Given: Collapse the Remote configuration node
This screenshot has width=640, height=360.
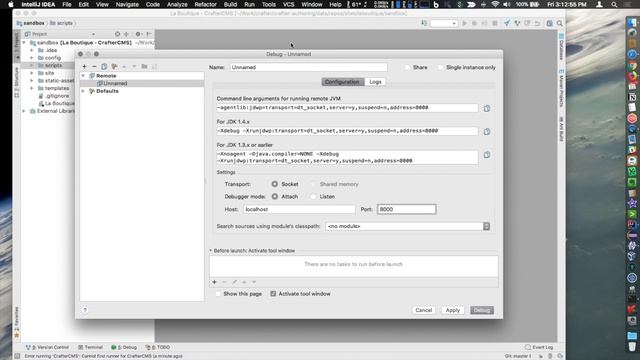Looking at the screenshot, I should pos(83,76).
